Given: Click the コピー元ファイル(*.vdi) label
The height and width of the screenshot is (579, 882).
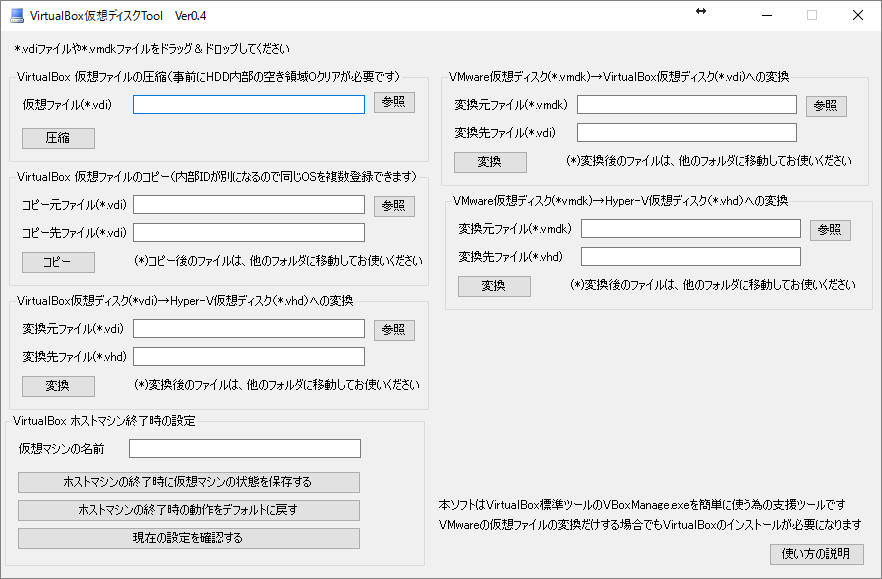Looking at the screenshot, I should point(74,205).
